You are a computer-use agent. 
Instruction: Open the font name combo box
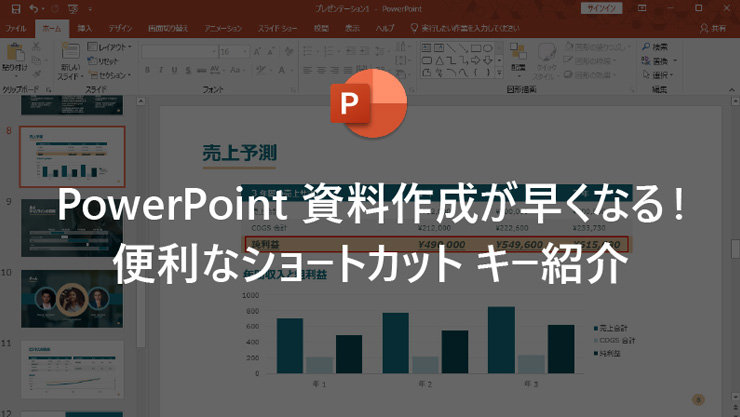(x=179, y=51)
